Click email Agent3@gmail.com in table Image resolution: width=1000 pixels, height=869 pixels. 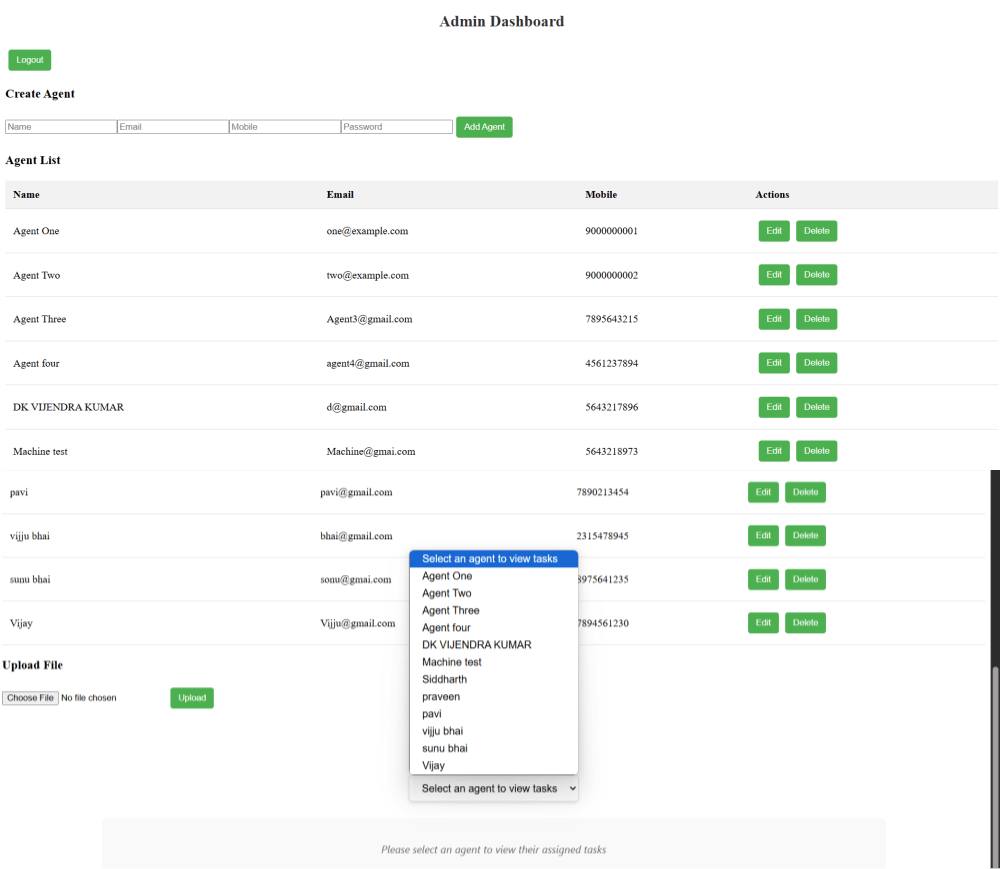point(369,319)
